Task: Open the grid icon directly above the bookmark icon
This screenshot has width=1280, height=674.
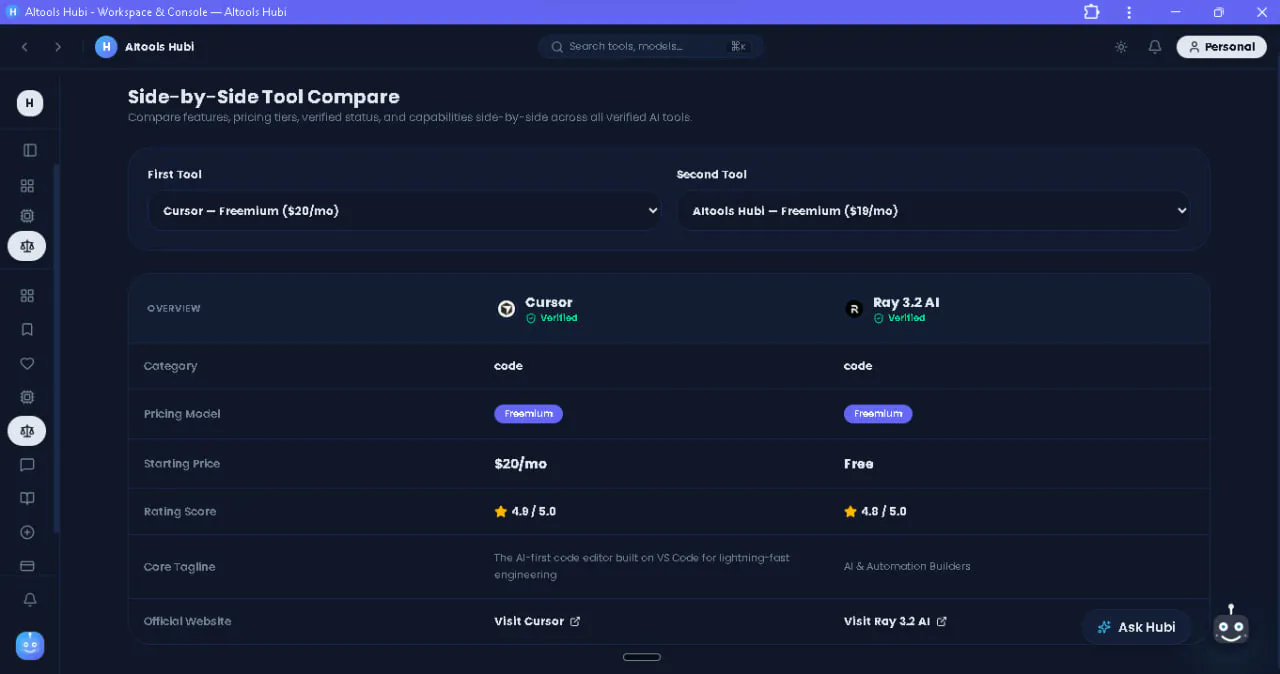Action: (x=27, y=296)
